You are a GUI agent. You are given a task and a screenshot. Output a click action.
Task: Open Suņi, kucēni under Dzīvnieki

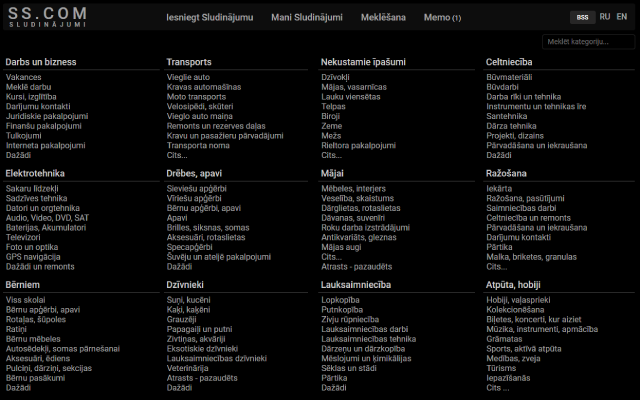coord(188,299)
